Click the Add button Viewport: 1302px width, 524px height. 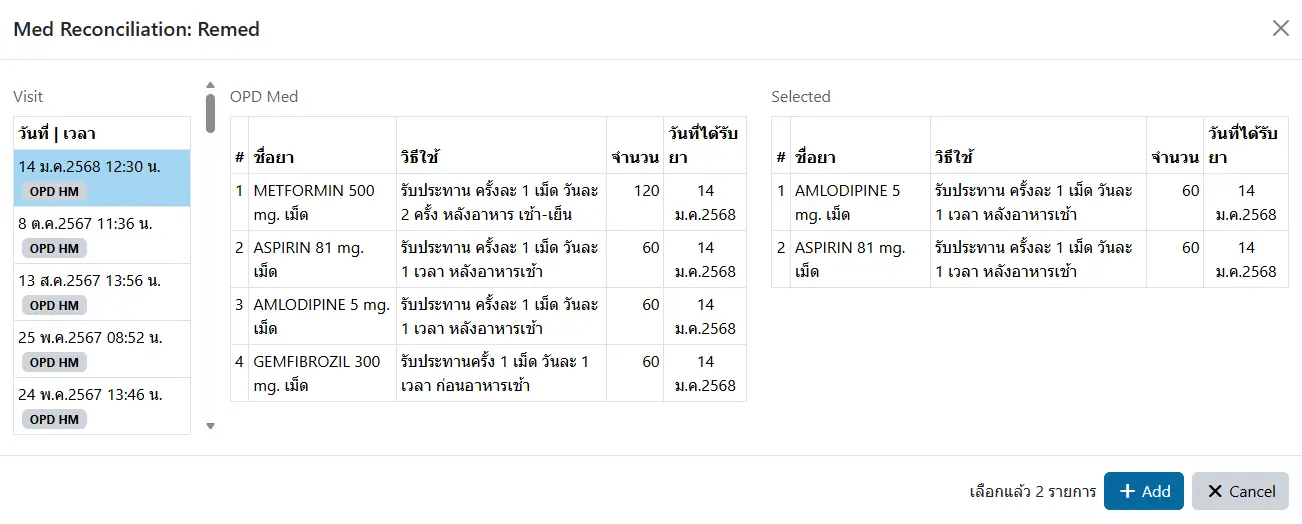(1144, 491)
